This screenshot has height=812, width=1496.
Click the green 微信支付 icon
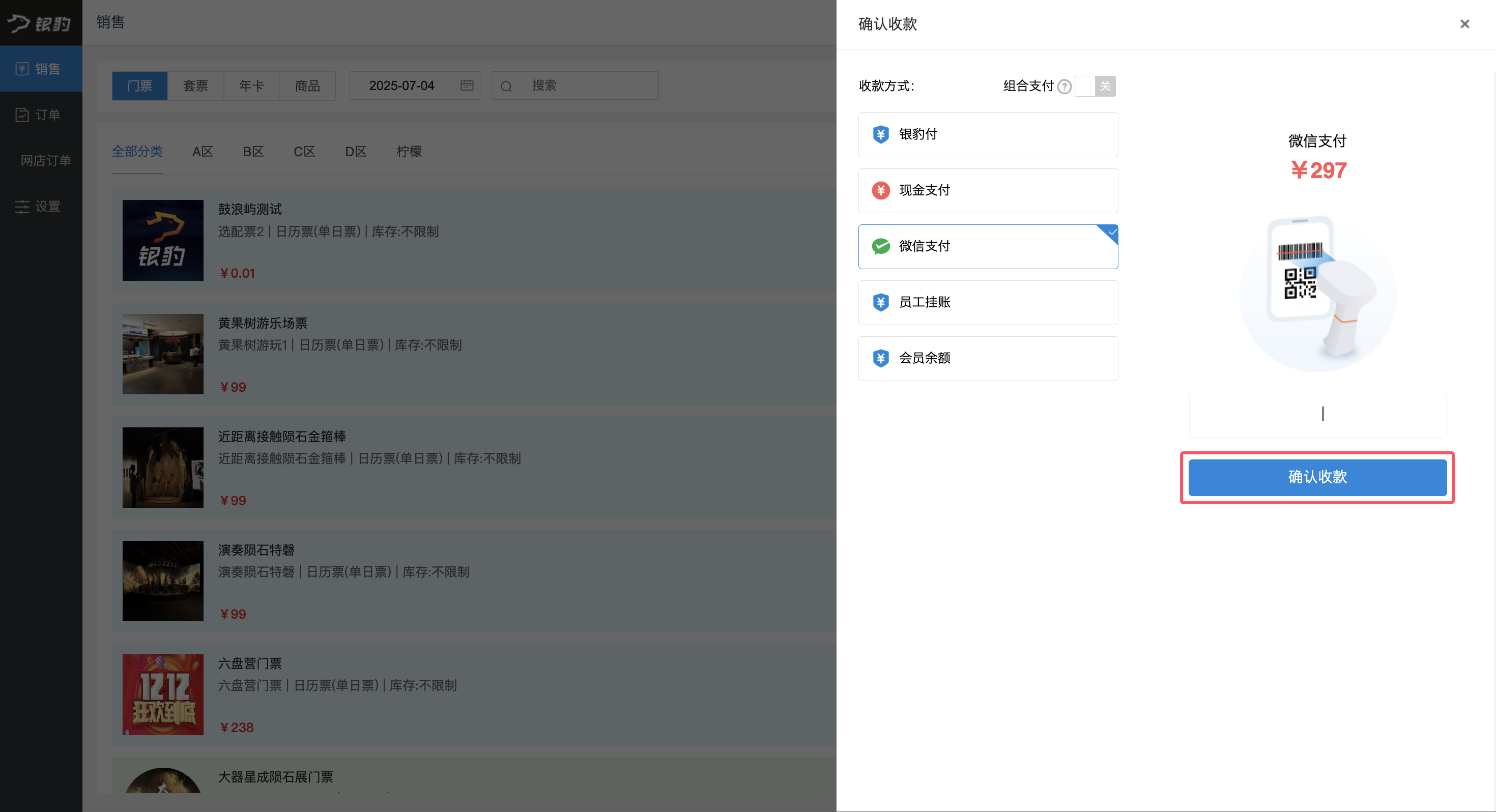[x=880, y=246]
